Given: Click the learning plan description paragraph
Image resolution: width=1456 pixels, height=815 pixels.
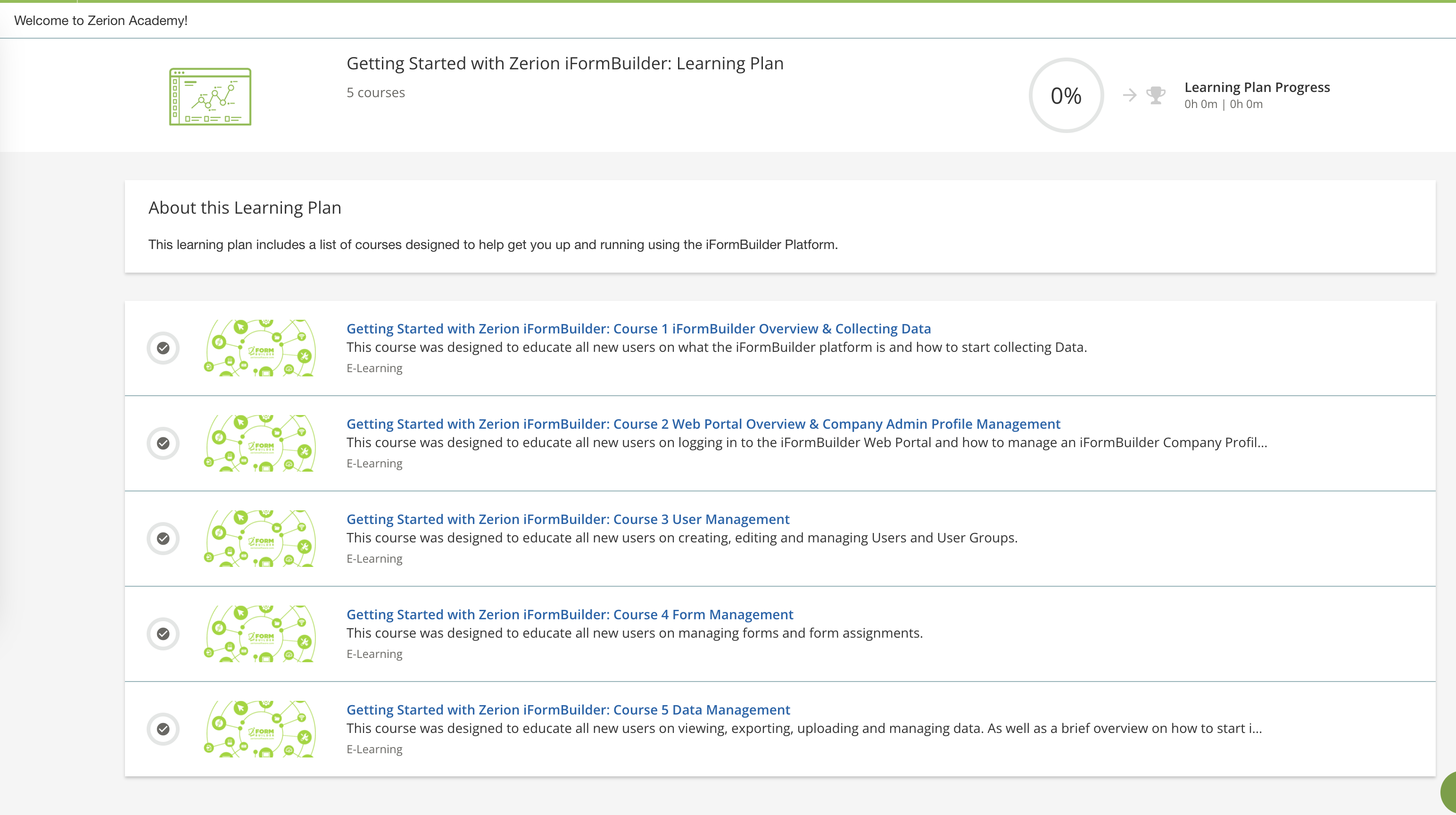Looking at the screenshot, I should point(493,244).
